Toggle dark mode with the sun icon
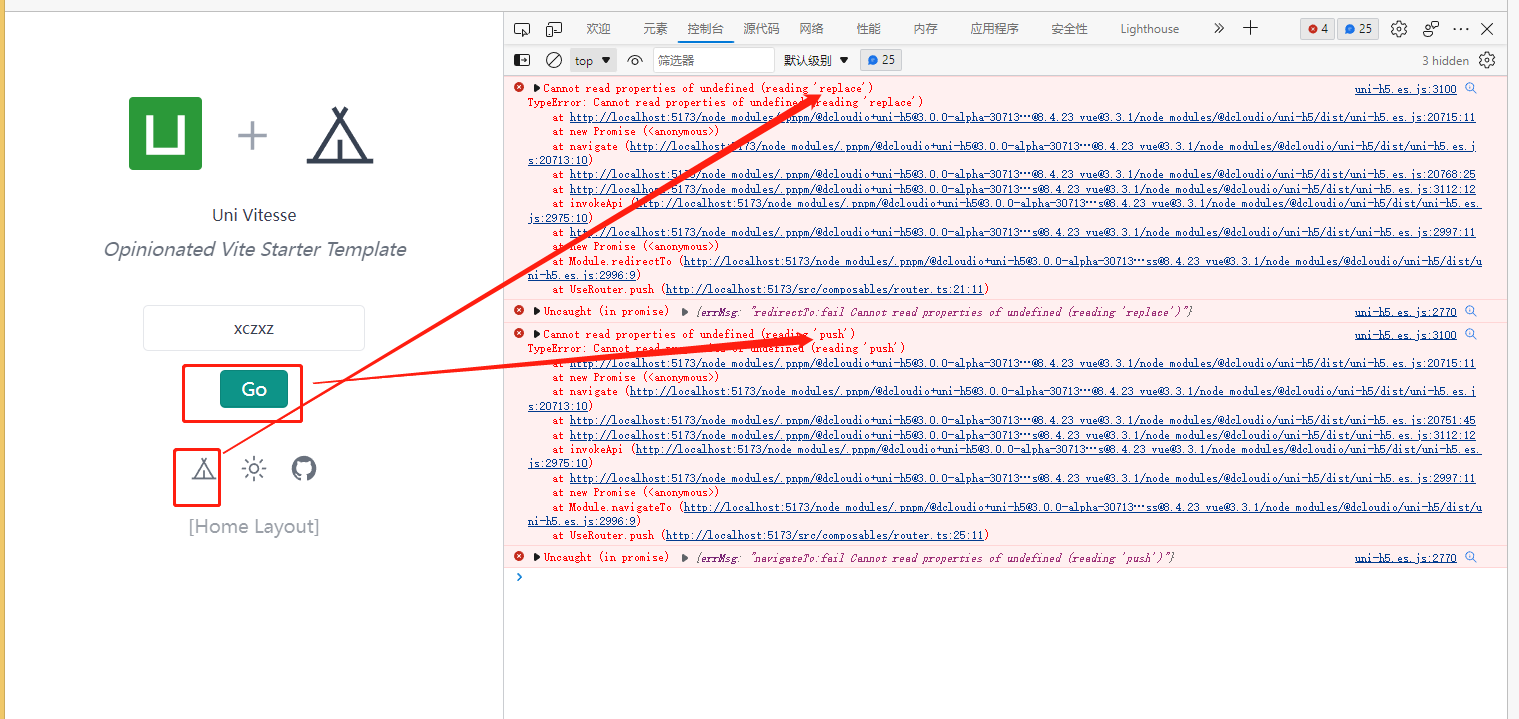Image resolution: width=1519 pixels, height=719 pixels. coord(253,468)
